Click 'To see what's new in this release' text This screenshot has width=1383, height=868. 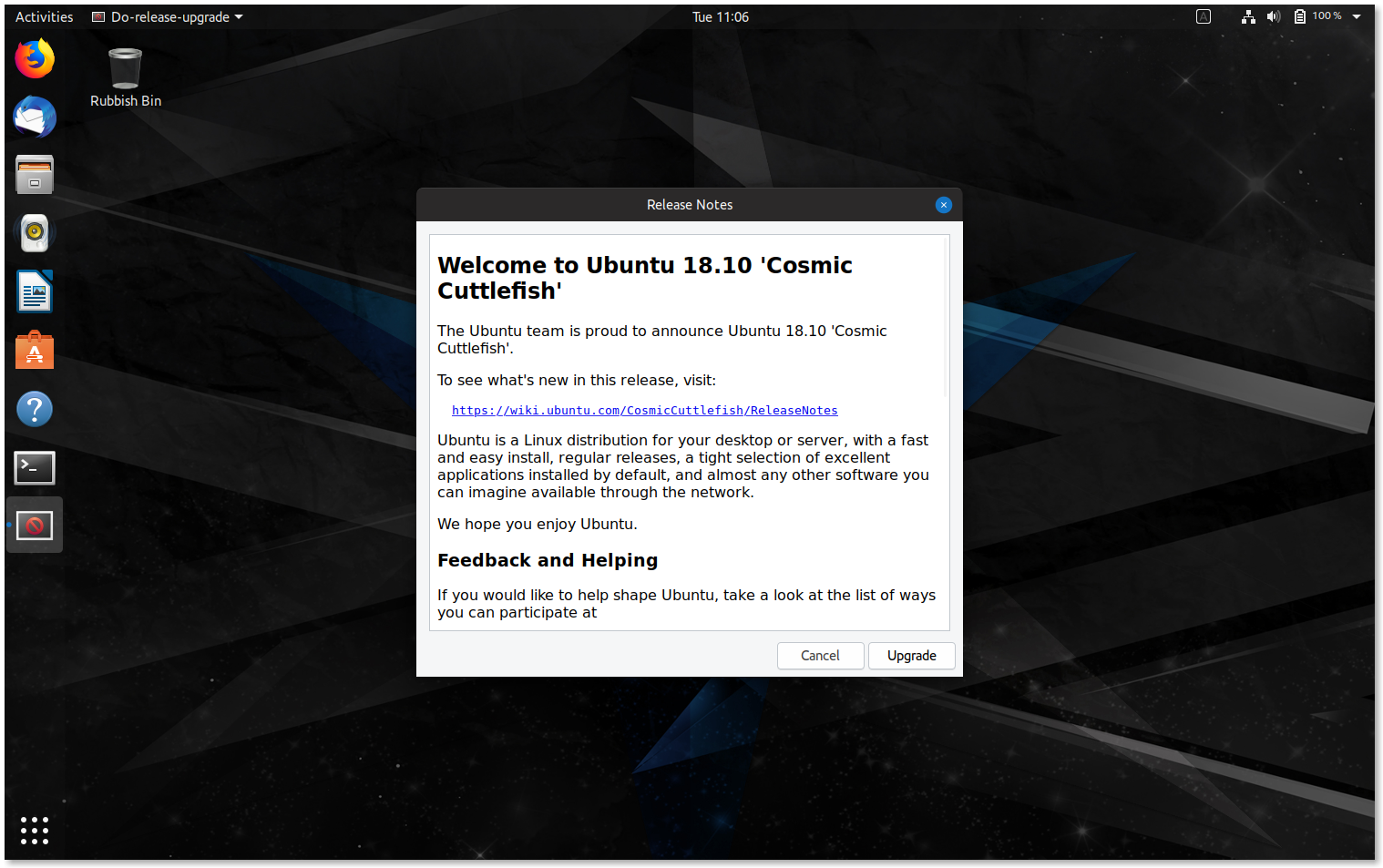click(x=577, y=381)
